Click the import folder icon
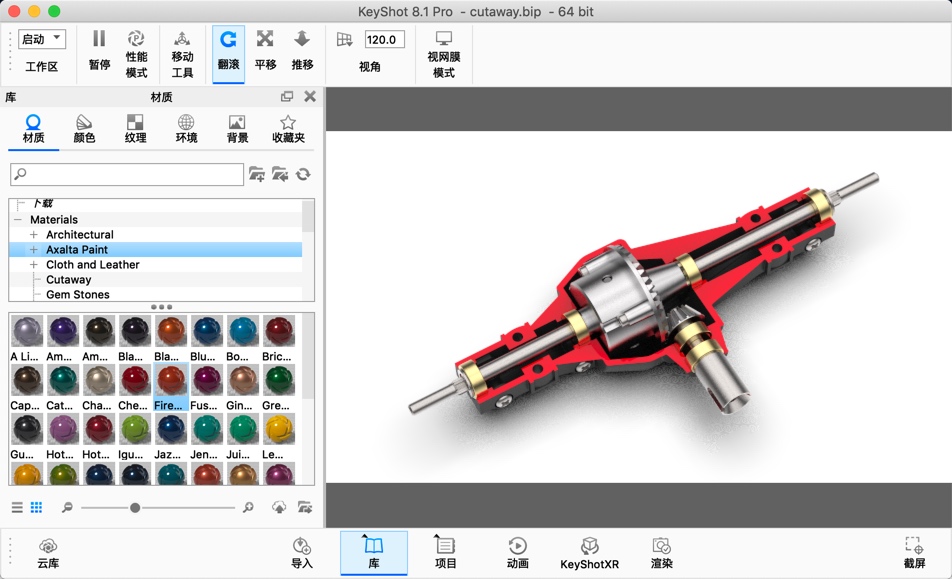This screenshot has width=952, height=579. point(280,175)
